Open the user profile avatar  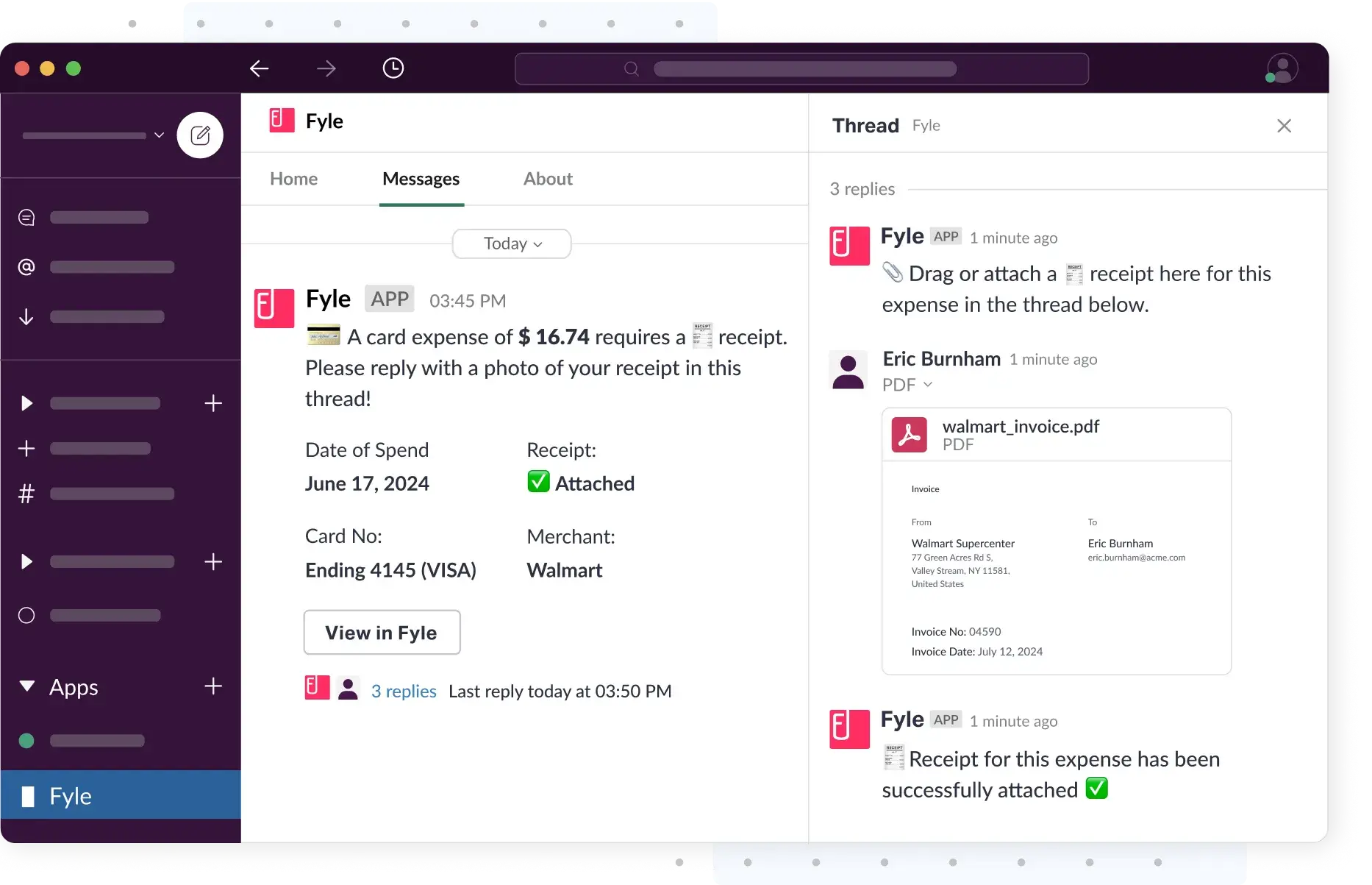coord(1282,68)
